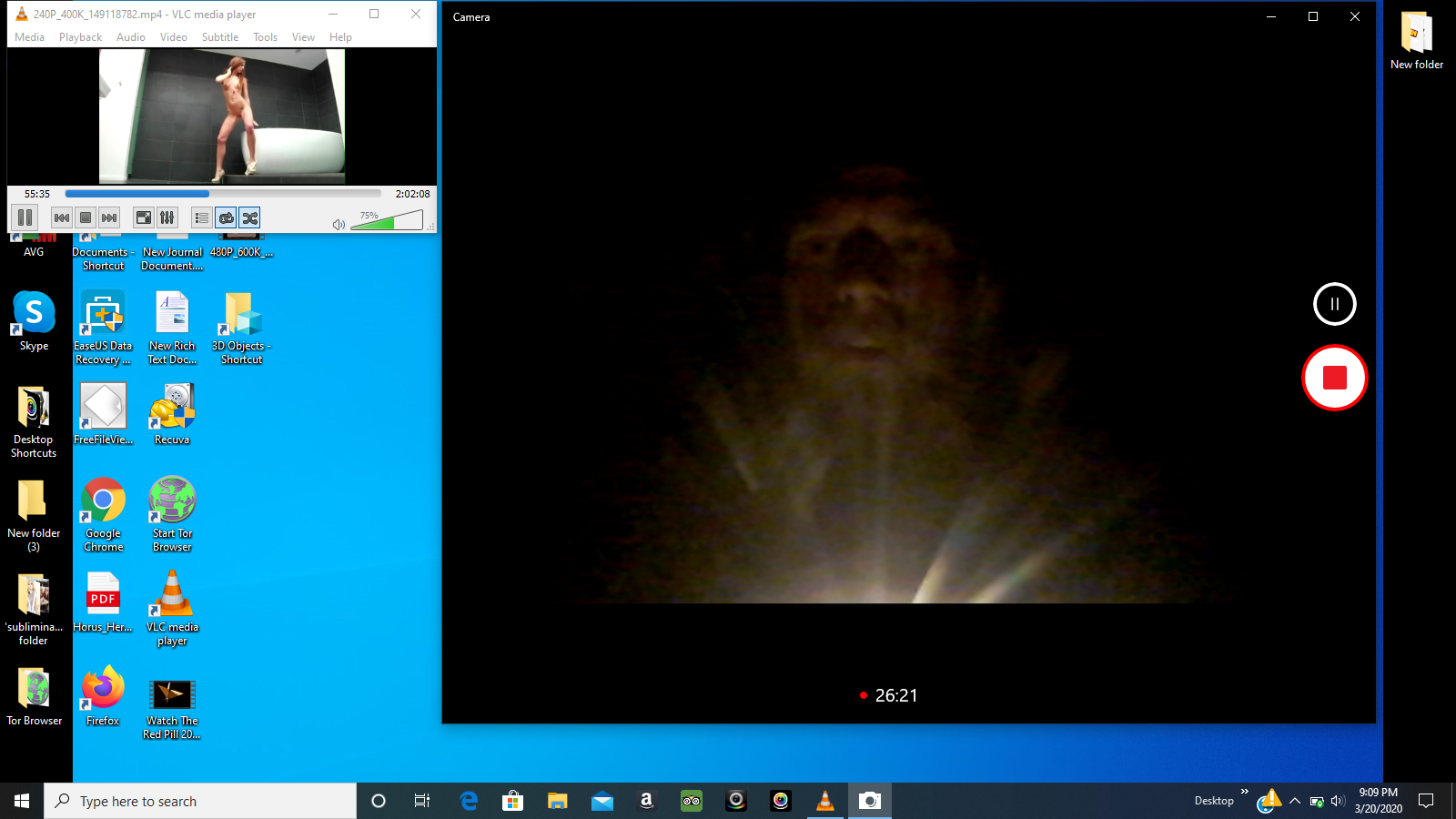Switch to VLC via taskbar icon

[825, 801]
